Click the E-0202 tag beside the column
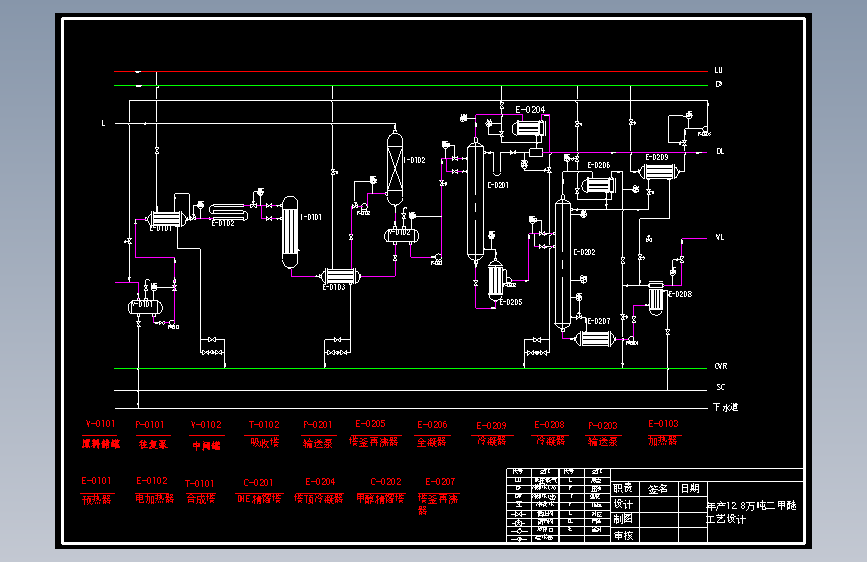Image resolution: width=867 pixels, height=562 pixels. (584, 252)
